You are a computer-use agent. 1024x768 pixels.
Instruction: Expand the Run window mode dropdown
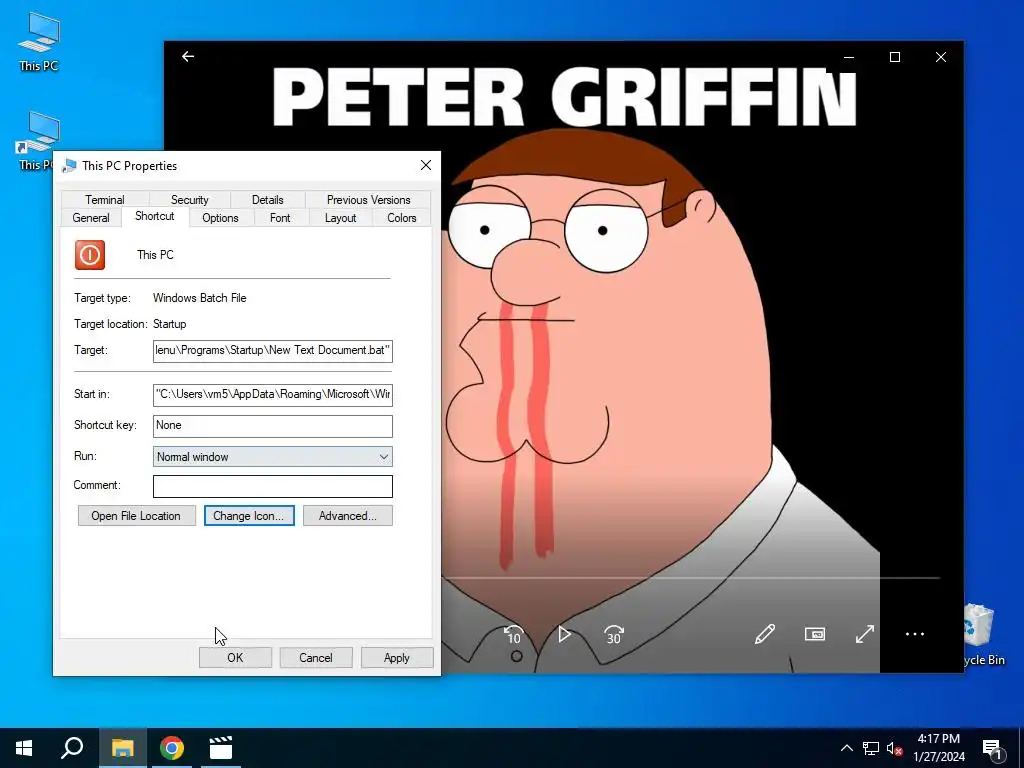tap(273, 456)
